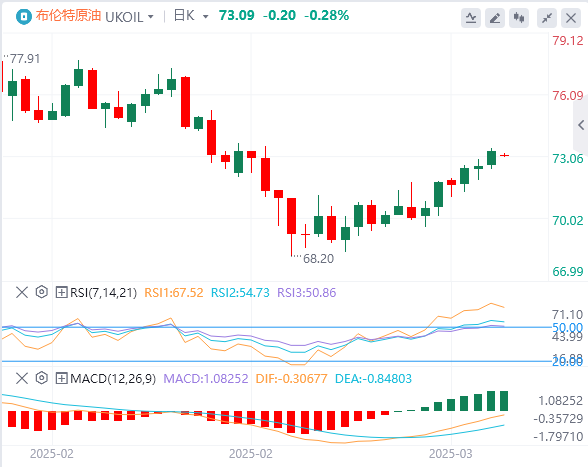Open the indicators line-chart icon
This screenshot has height=467, width=588.
tap(471, 18)
